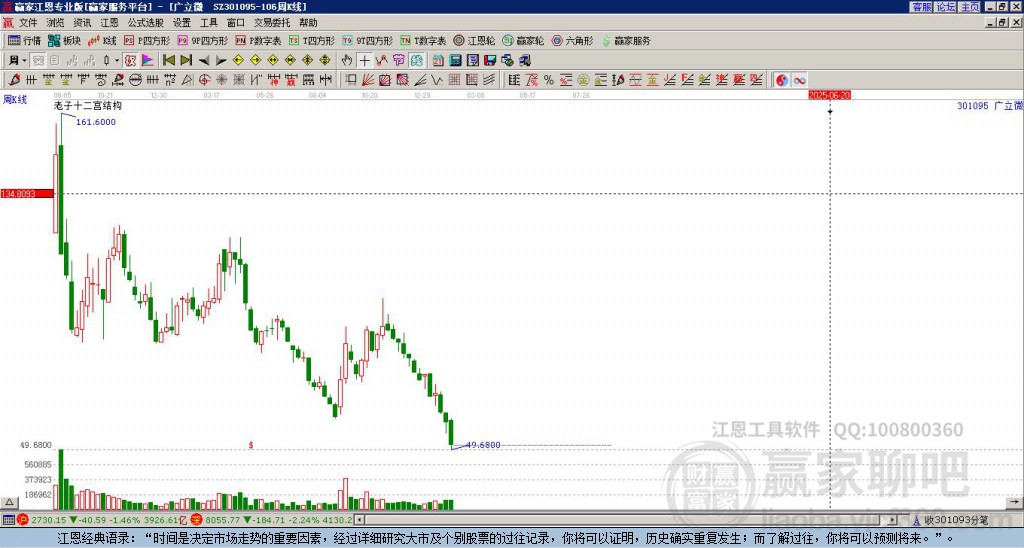Click the 沪 Shanghai index icon

(22, 520)
